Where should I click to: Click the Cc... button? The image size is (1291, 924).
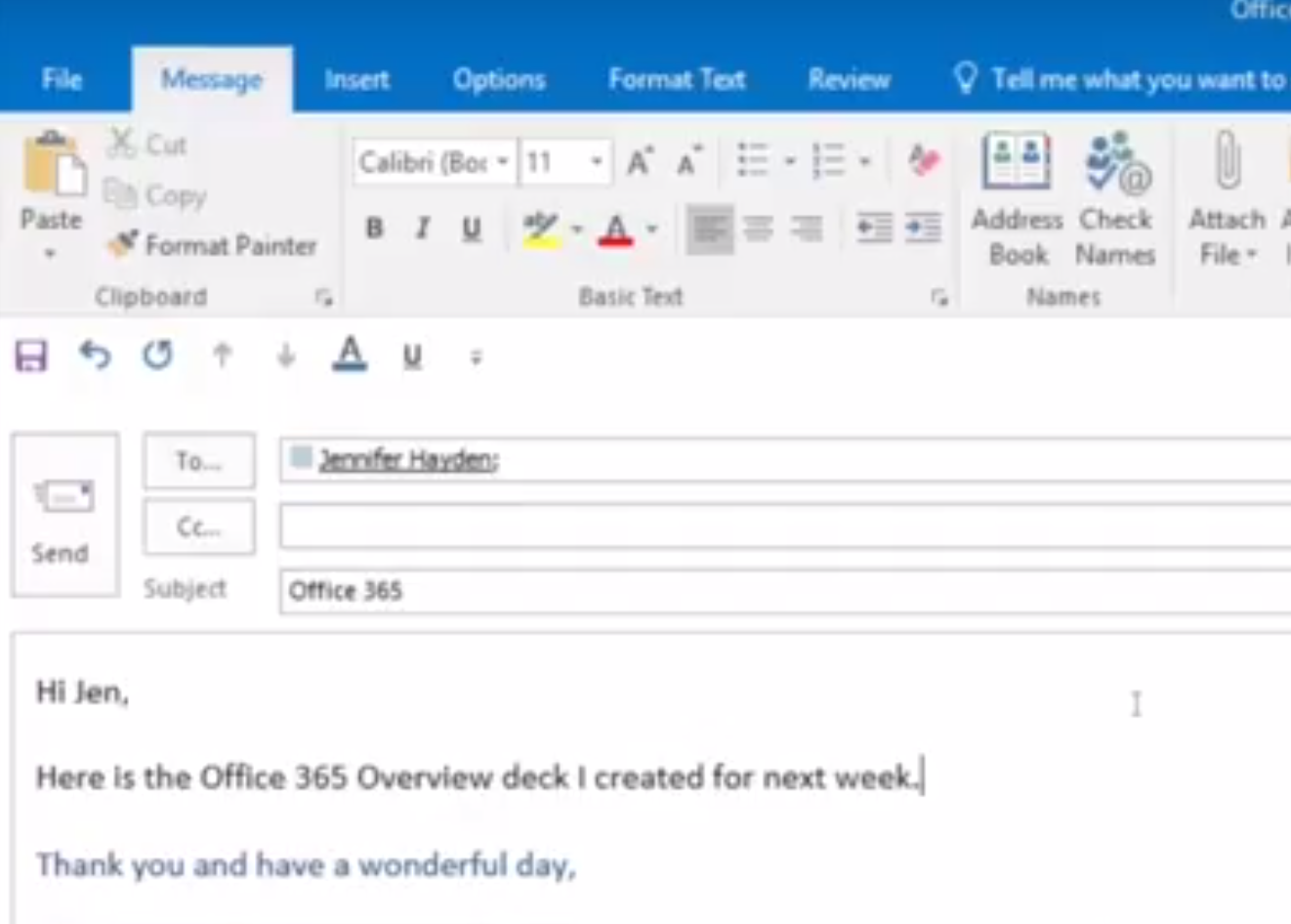[199, 527]
